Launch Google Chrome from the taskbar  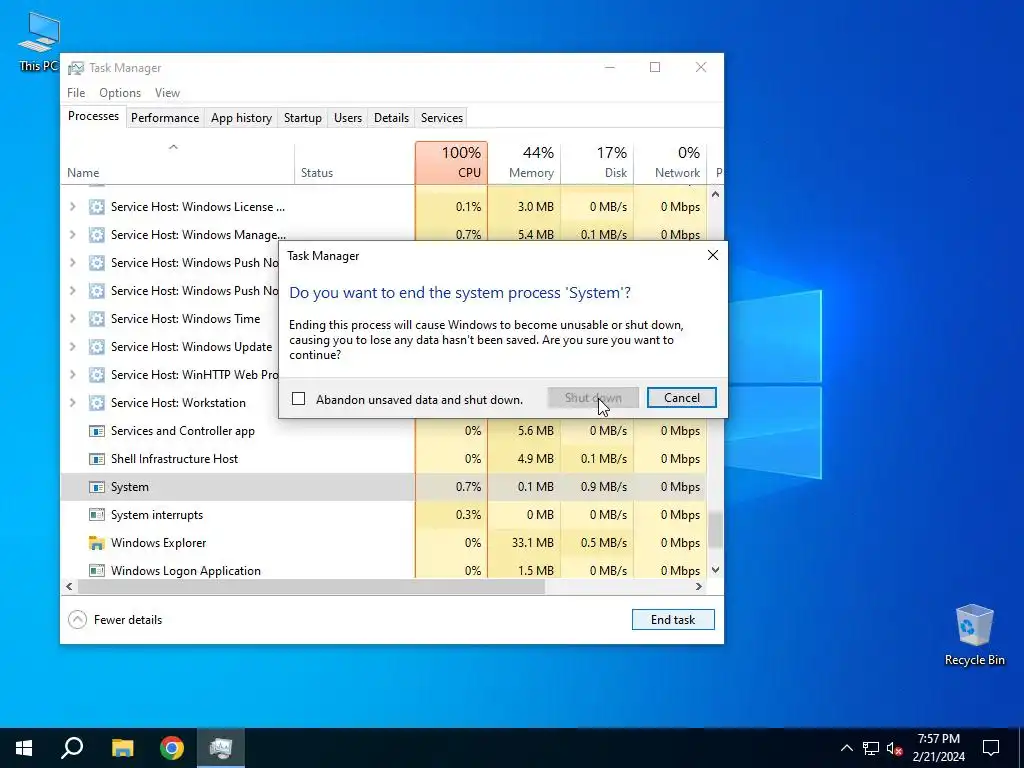pyautogui.click(x=172, y=748)
